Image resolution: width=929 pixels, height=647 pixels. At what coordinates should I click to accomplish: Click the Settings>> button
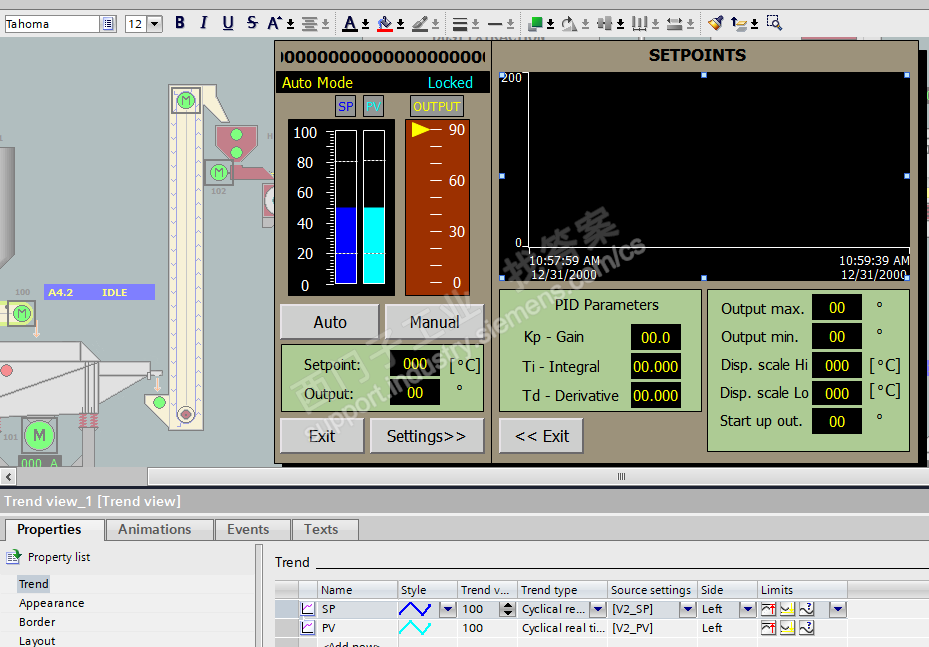(426, 436)
